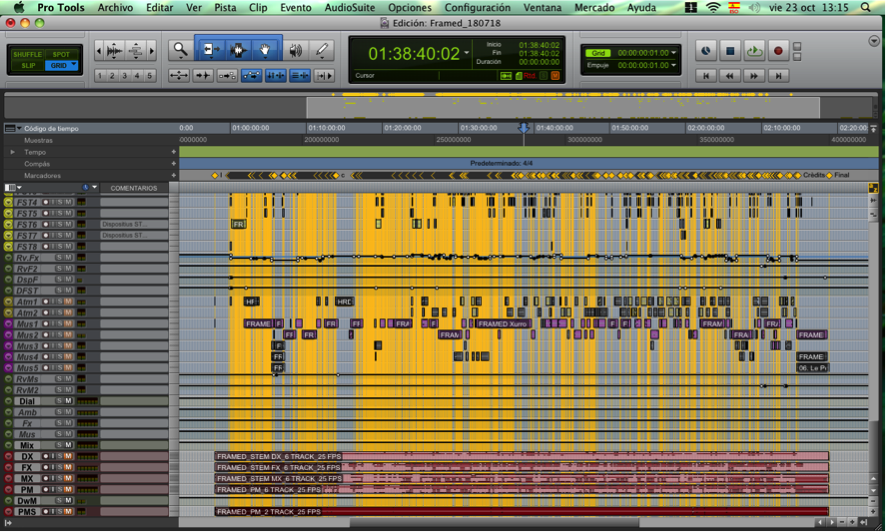Select the Zoomer magnifying glass tool
The height and width of the screenshot is (532, 886).
(x=180, y=50)
